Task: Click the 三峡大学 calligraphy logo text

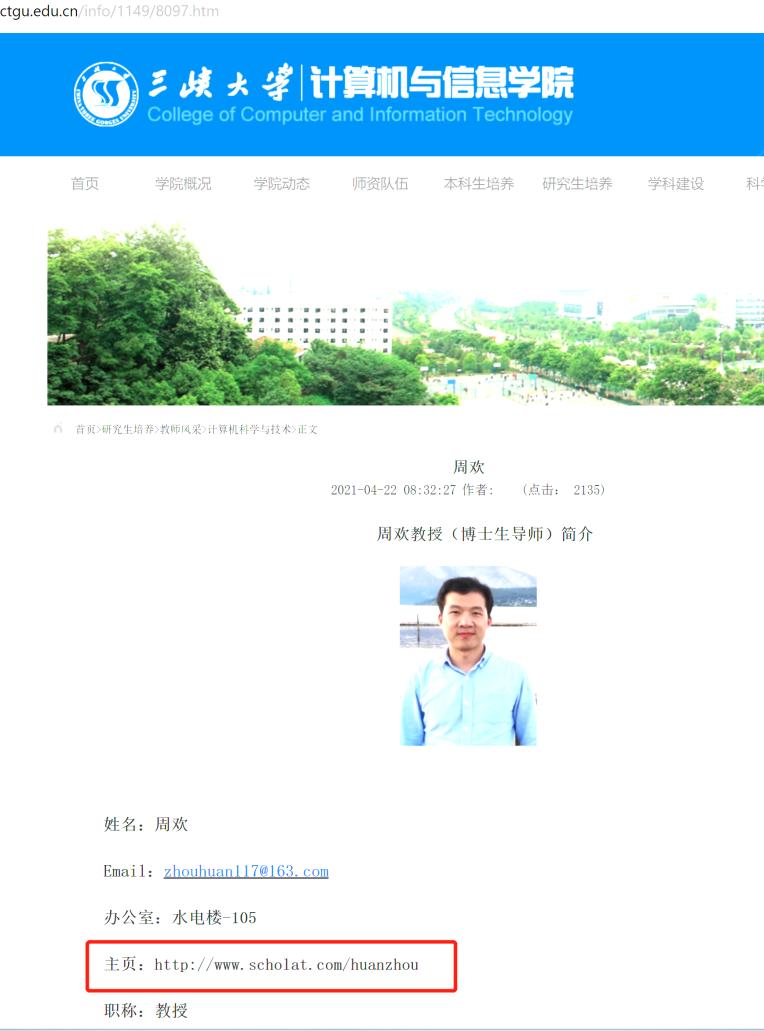Action: click(x=221, y=82)
